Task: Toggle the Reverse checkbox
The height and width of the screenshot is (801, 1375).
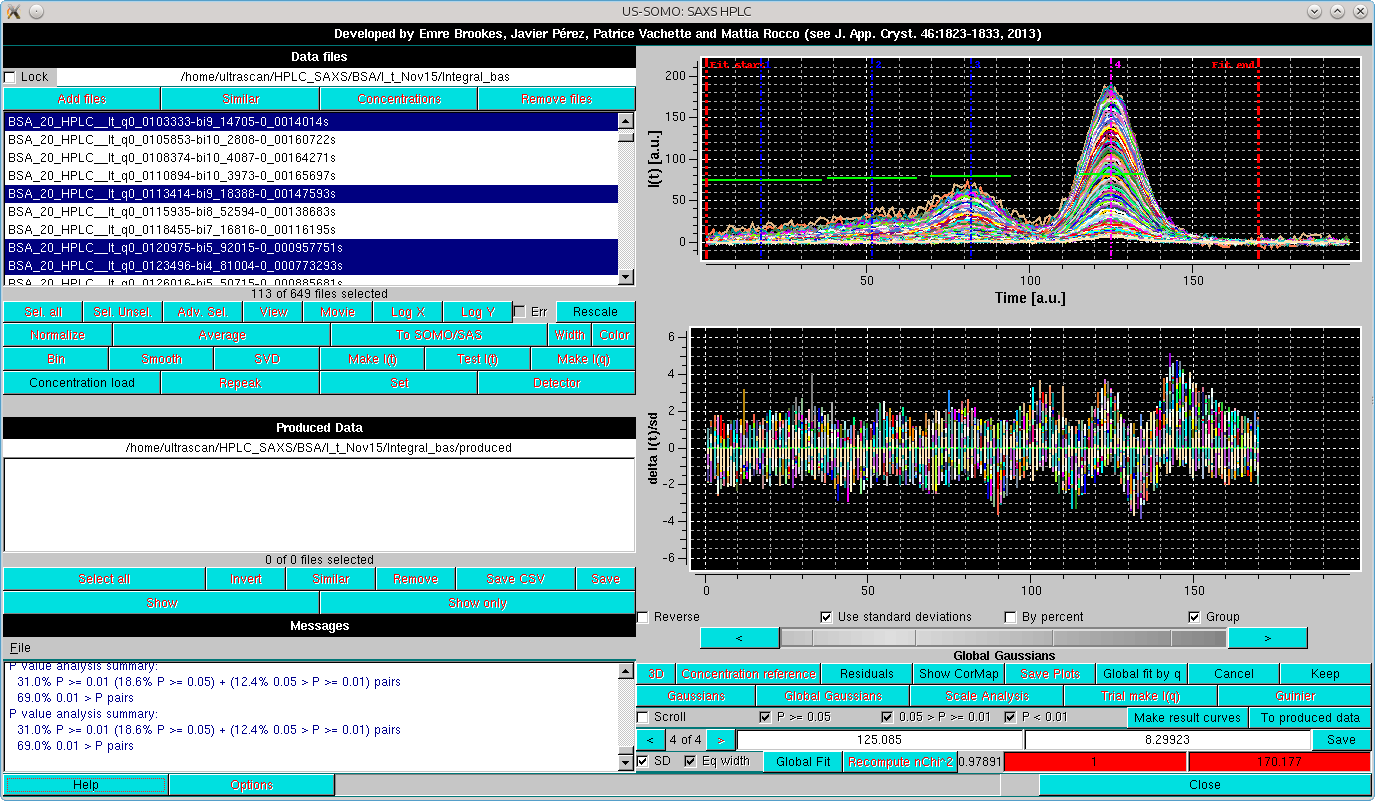Action: click(643, 617)
